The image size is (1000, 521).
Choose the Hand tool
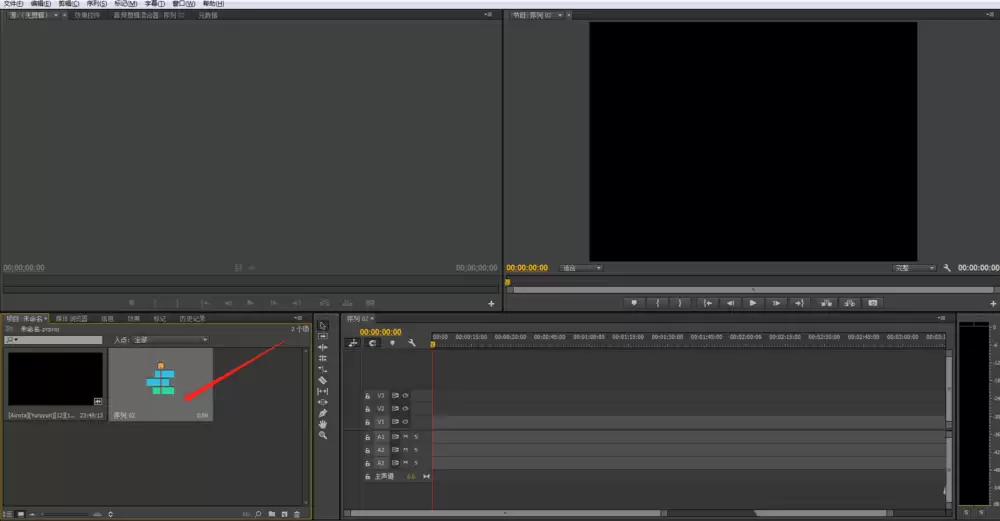click(x=323, y=424)
